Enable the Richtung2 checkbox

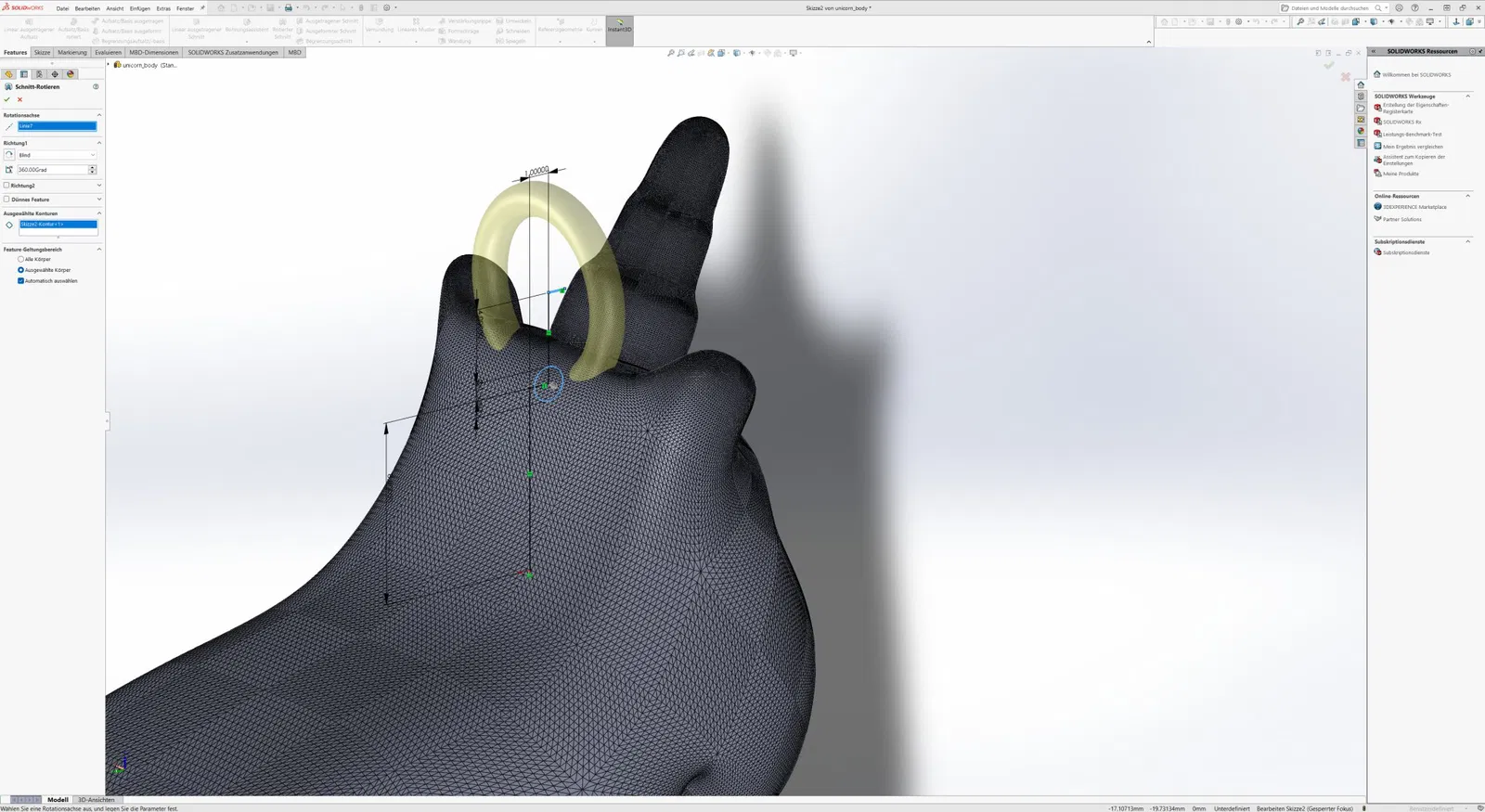[6, 186]
